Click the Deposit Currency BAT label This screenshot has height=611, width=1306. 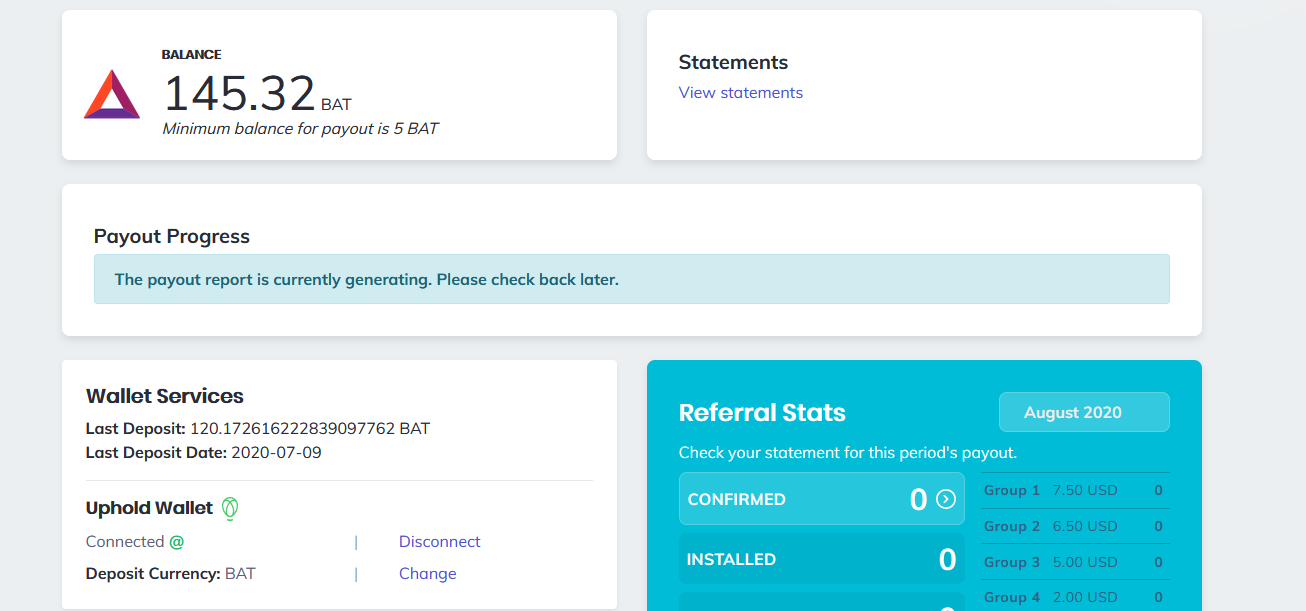point(171,574)
